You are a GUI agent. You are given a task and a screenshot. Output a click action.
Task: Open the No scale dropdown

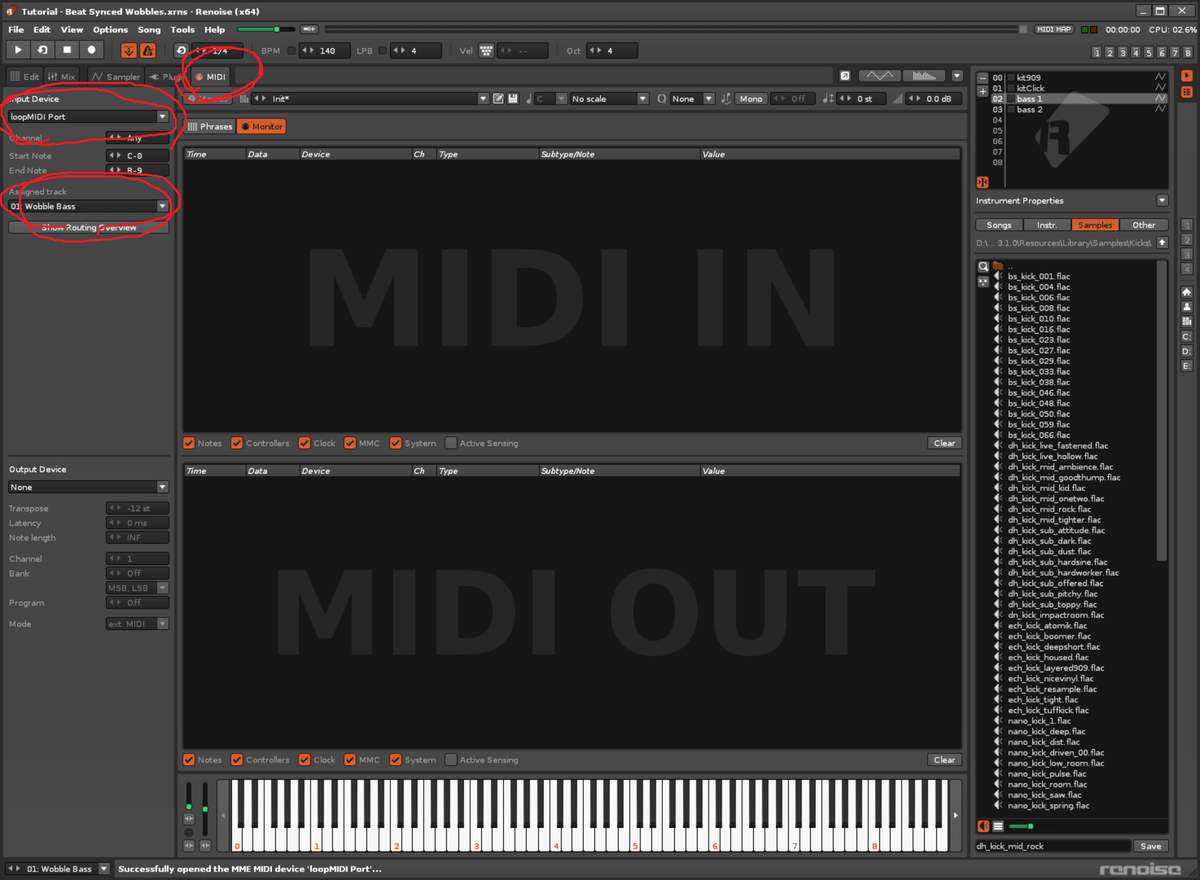point(609,99)
